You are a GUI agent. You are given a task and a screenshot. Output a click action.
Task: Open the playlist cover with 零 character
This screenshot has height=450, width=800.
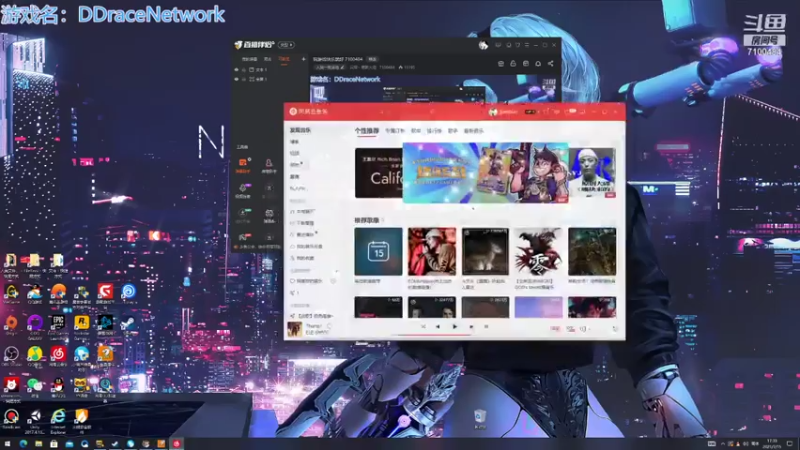[x=538, y=252]
